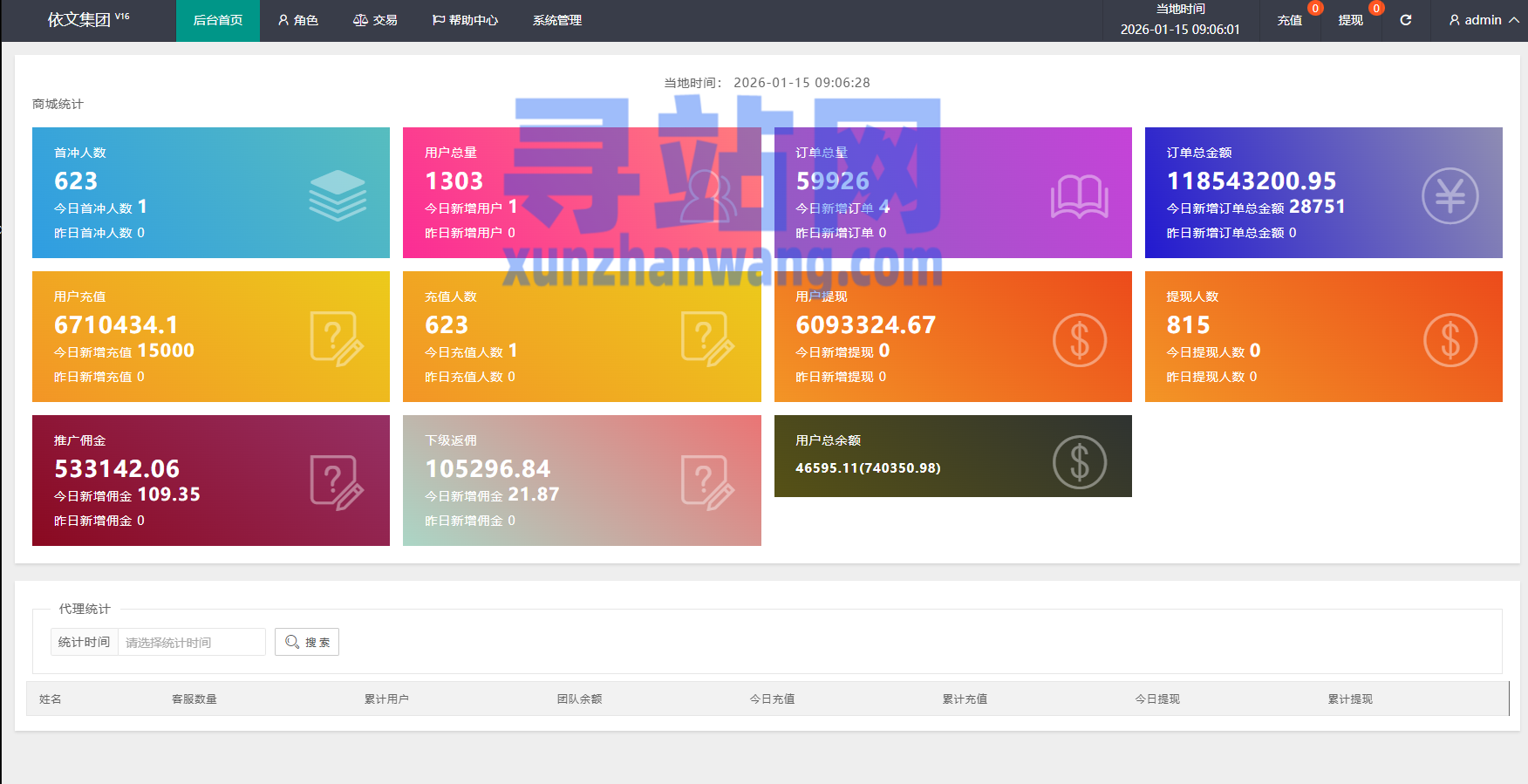Click the yen icon on 订单总金额 card

pos(1450,195)
